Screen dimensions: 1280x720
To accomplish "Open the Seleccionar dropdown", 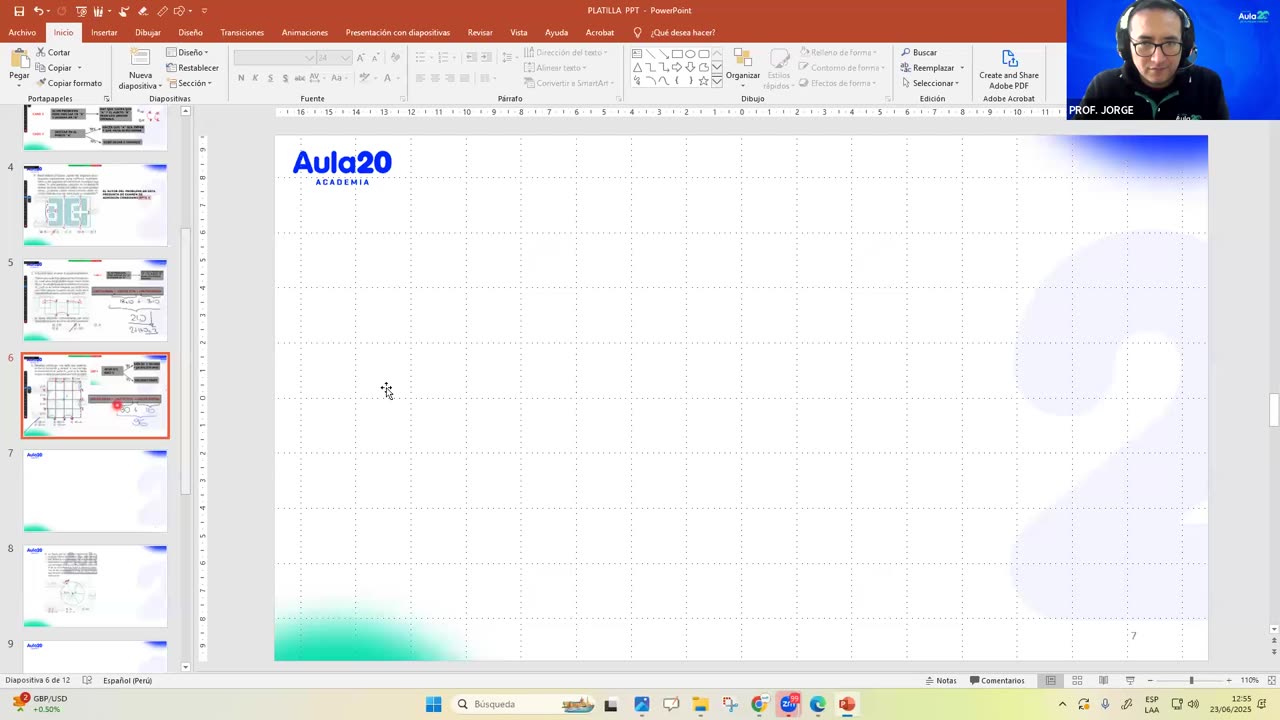I will (932, 83).
